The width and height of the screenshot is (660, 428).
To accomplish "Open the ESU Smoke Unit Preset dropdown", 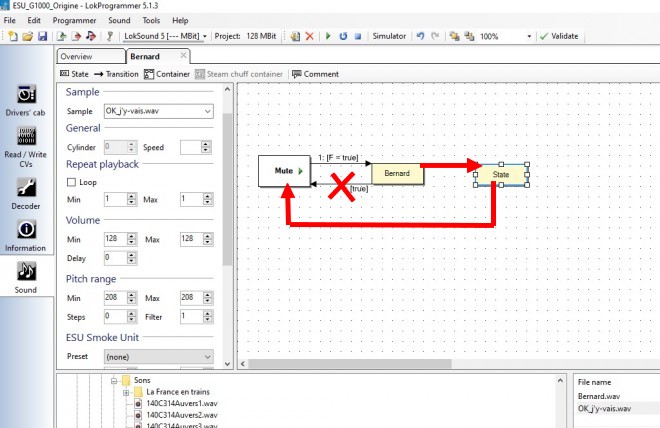I will [159, 357].
